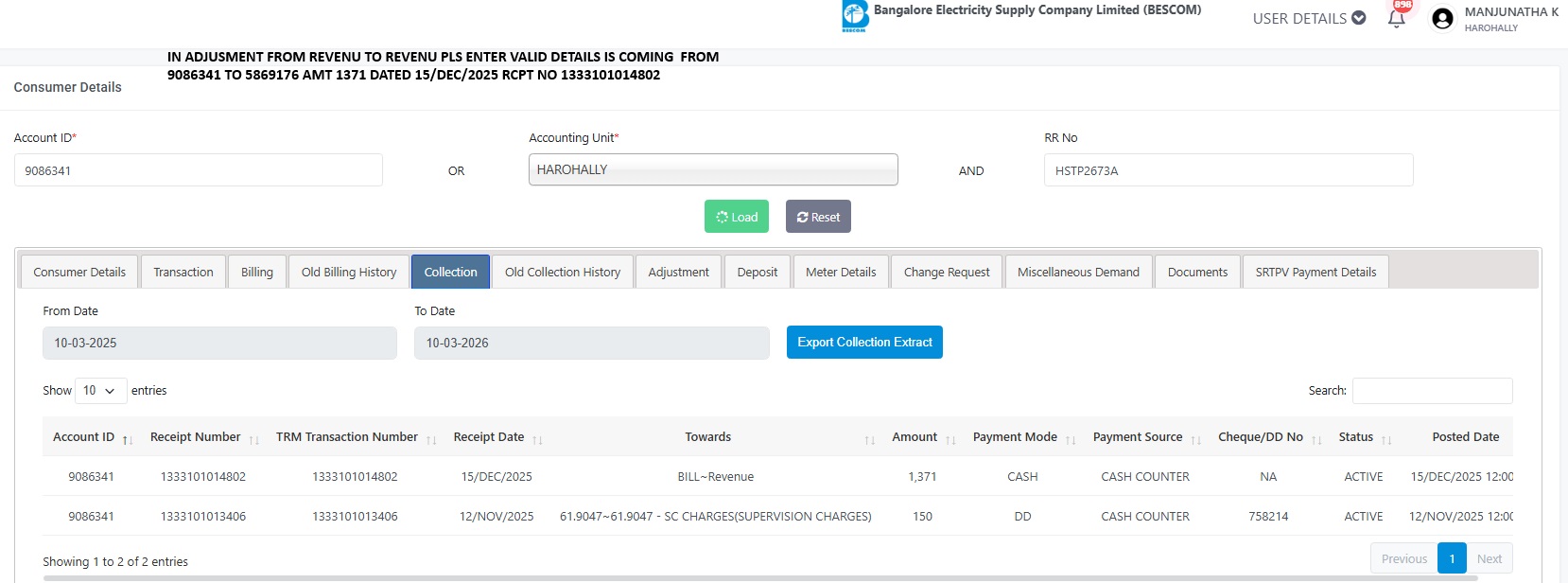Open the Accounting Unit HAROHALLY combo box

click(713, 169)
